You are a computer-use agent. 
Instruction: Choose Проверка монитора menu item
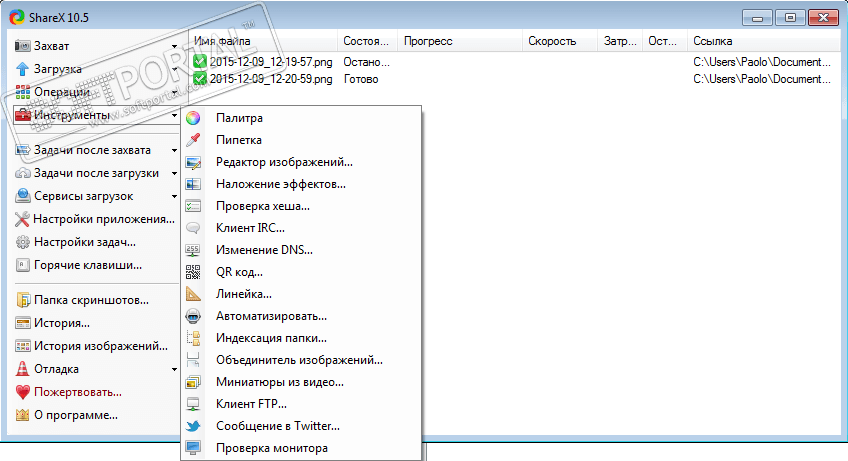pyautogui.click(x=301, y=448)
